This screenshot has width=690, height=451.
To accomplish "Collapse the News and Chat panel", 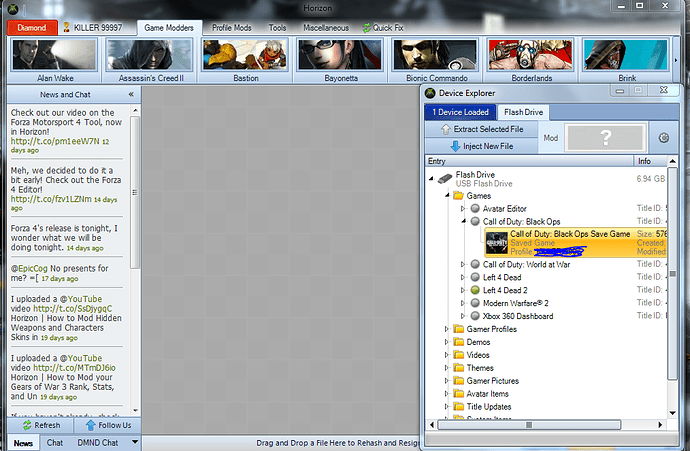I will pyautogui.click(x=131, y=94).
